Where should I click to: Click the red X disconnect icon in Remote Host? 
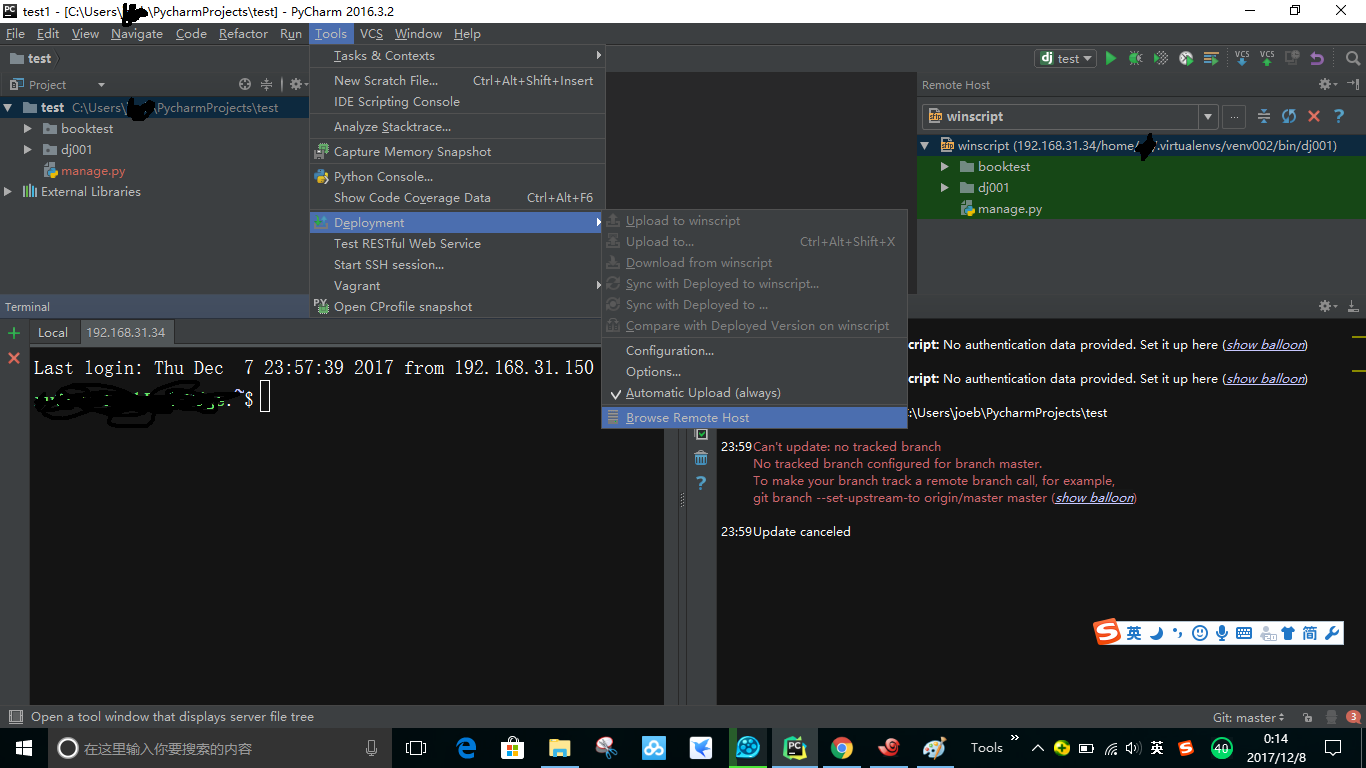[1314, 116]
